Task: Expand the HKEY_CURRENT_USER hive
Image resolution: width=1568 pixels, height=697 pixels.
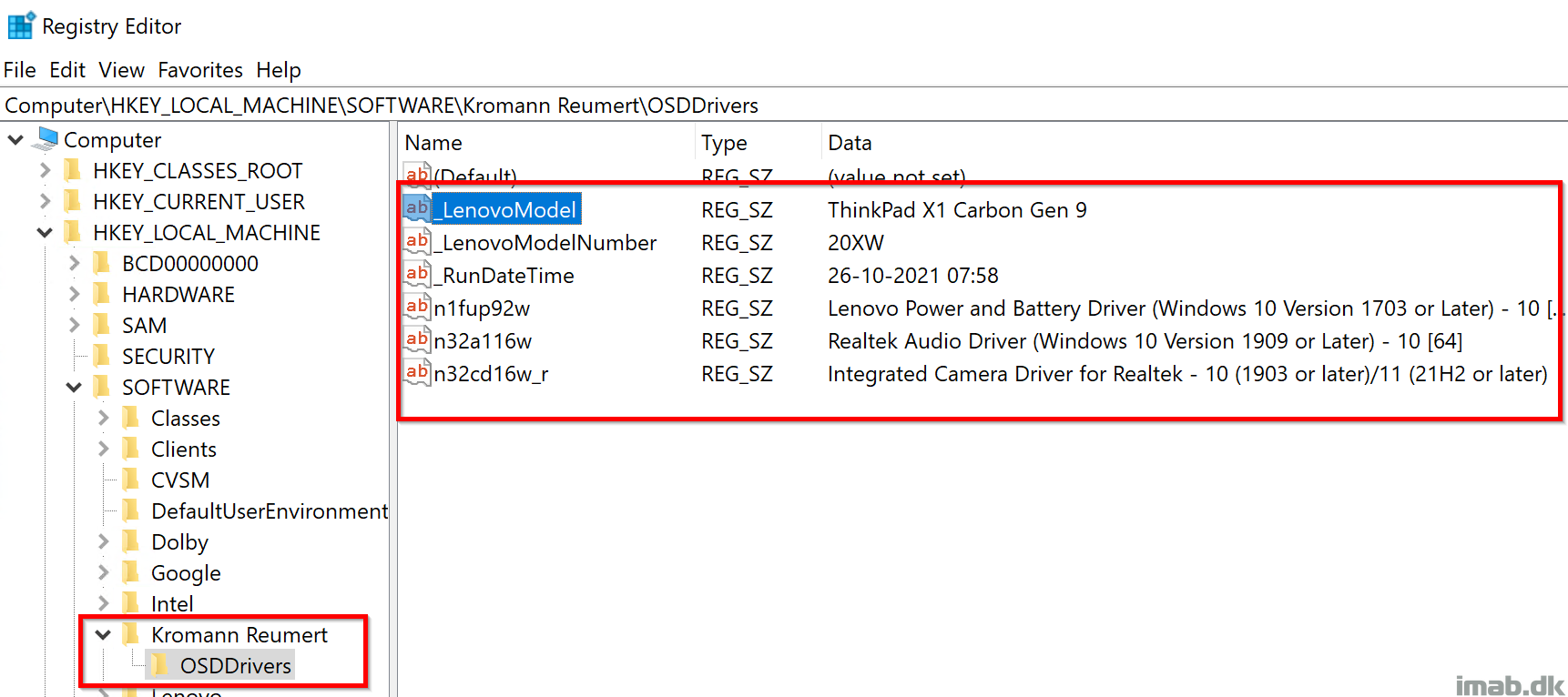Action: coord(45,201)
